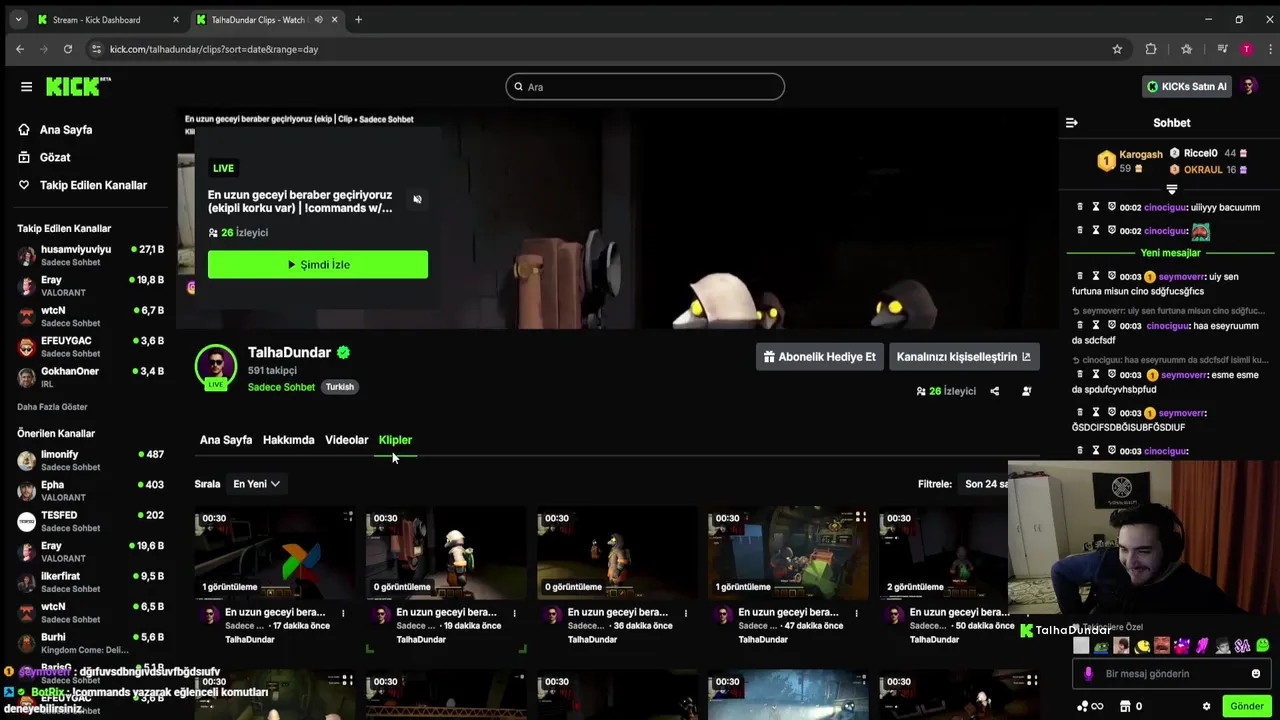Reload the browser page
Screen dimensions: 1280x720
pyautogui.click(x=68, y=49)
